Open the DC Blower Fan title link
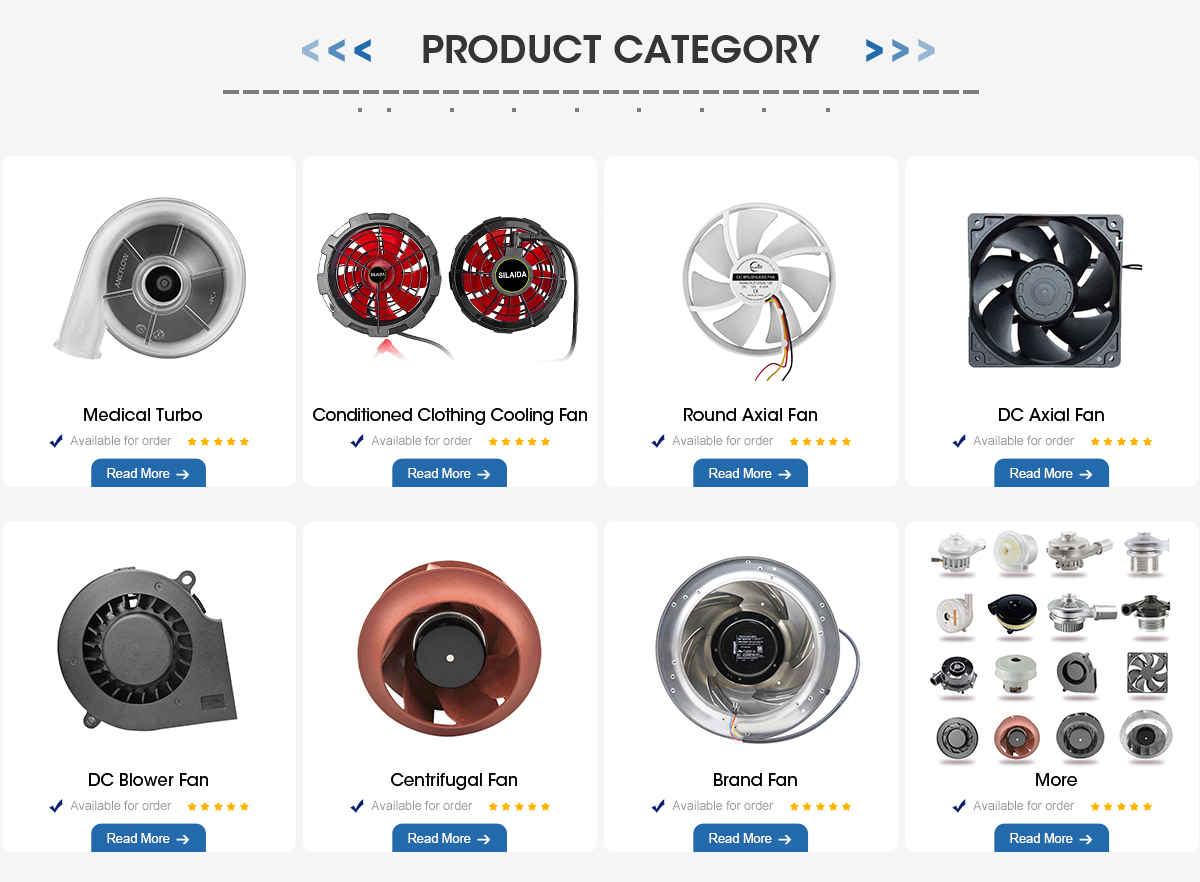This screenshot has width=1200, height=882. tap(148, 780)
